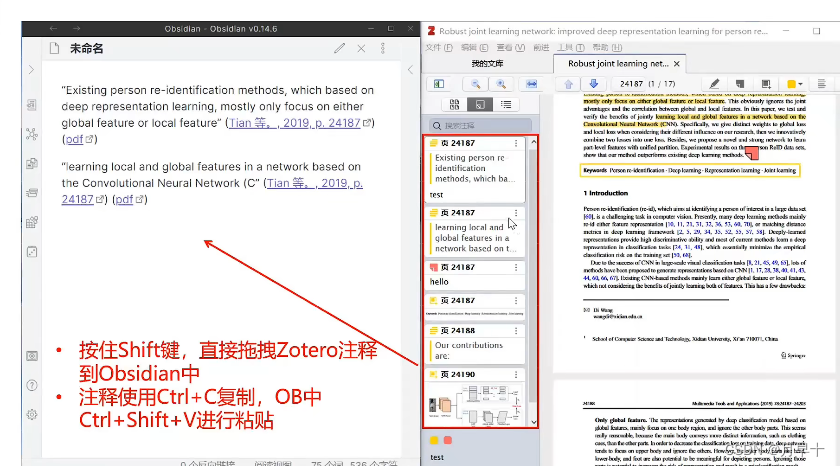Select the sticky note tool
840x466 pixels.
pos(740,84)
